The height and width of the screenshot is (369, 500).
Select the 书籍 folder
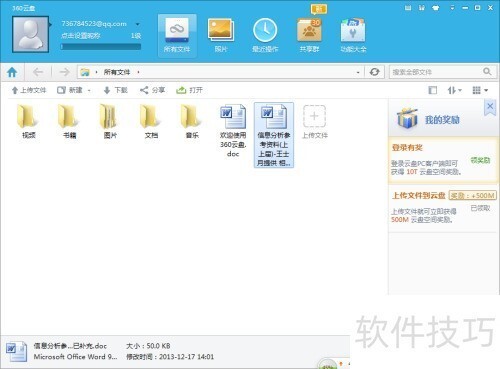pyautogui.click(x=69, y=121)
